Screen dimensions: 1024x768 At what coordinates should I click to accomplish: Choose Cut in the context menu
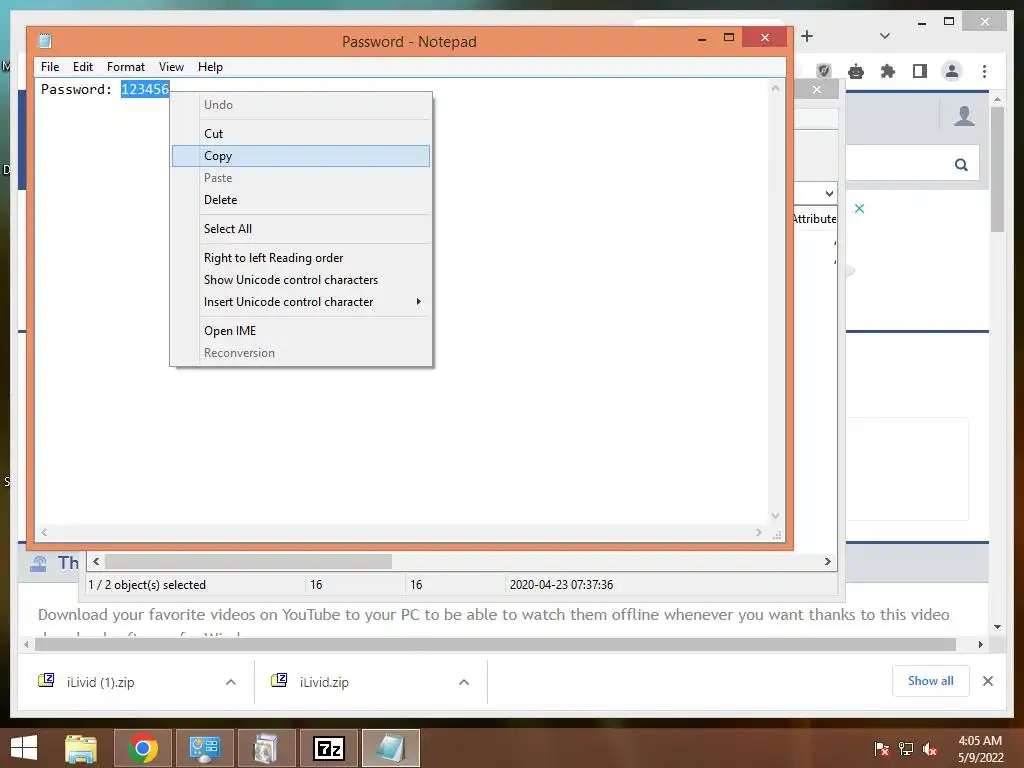(300, 134)
